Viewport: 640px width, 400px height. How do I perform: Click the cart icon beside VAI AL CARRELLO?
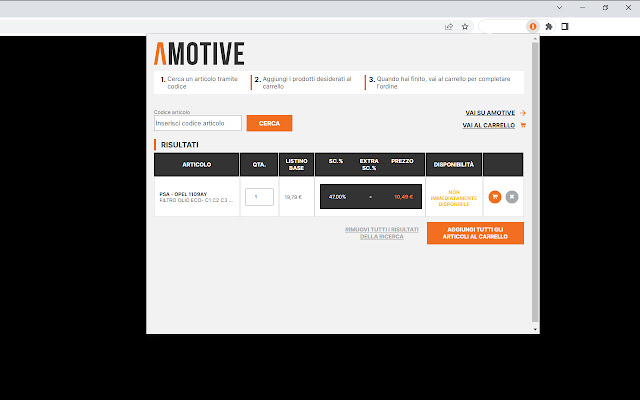pyautogui.click(x=523, y=125)
